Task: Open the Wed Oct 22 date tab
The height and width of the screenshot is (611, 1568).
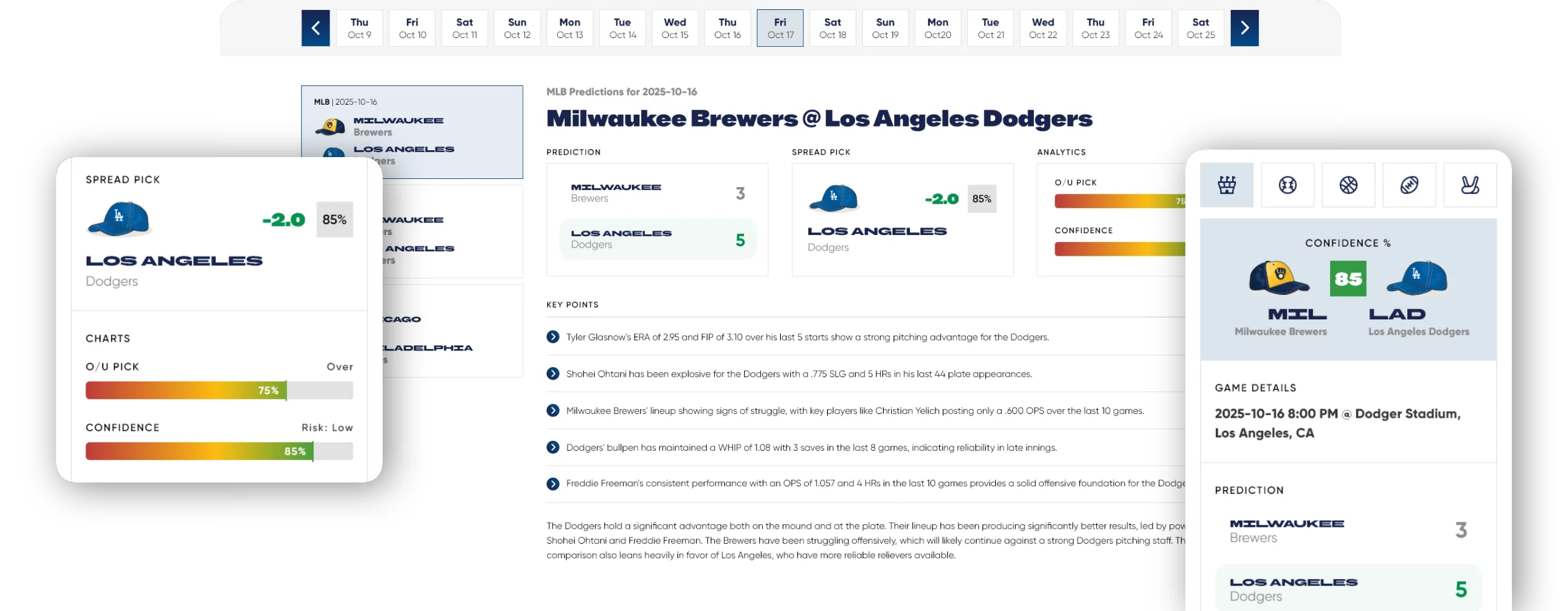Action: (x=1043, y=28)
